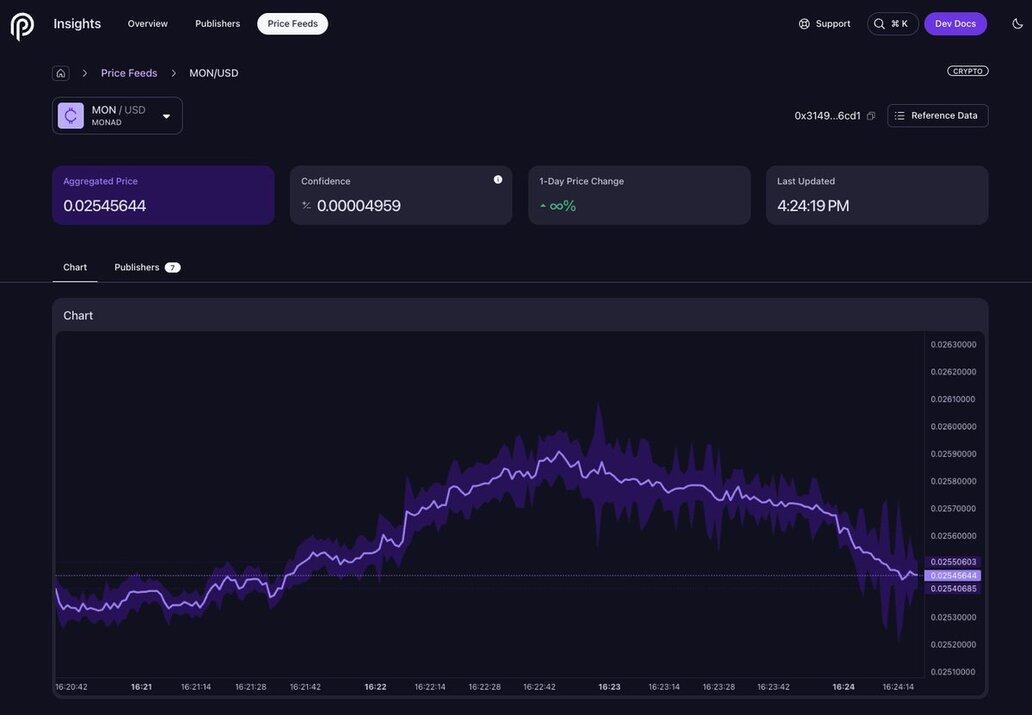Viewport: 1032px width, 715px height.
Task: Open Overview in the top navigation
Action: pyautogui.click(x=148, y=24)
